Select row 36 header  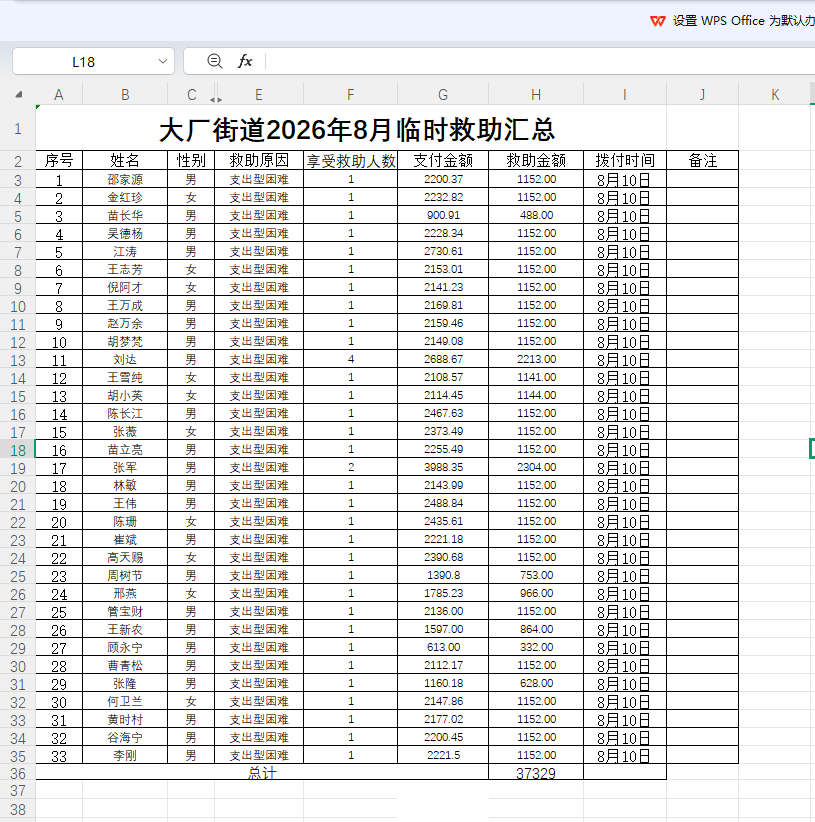coord(18,774)
